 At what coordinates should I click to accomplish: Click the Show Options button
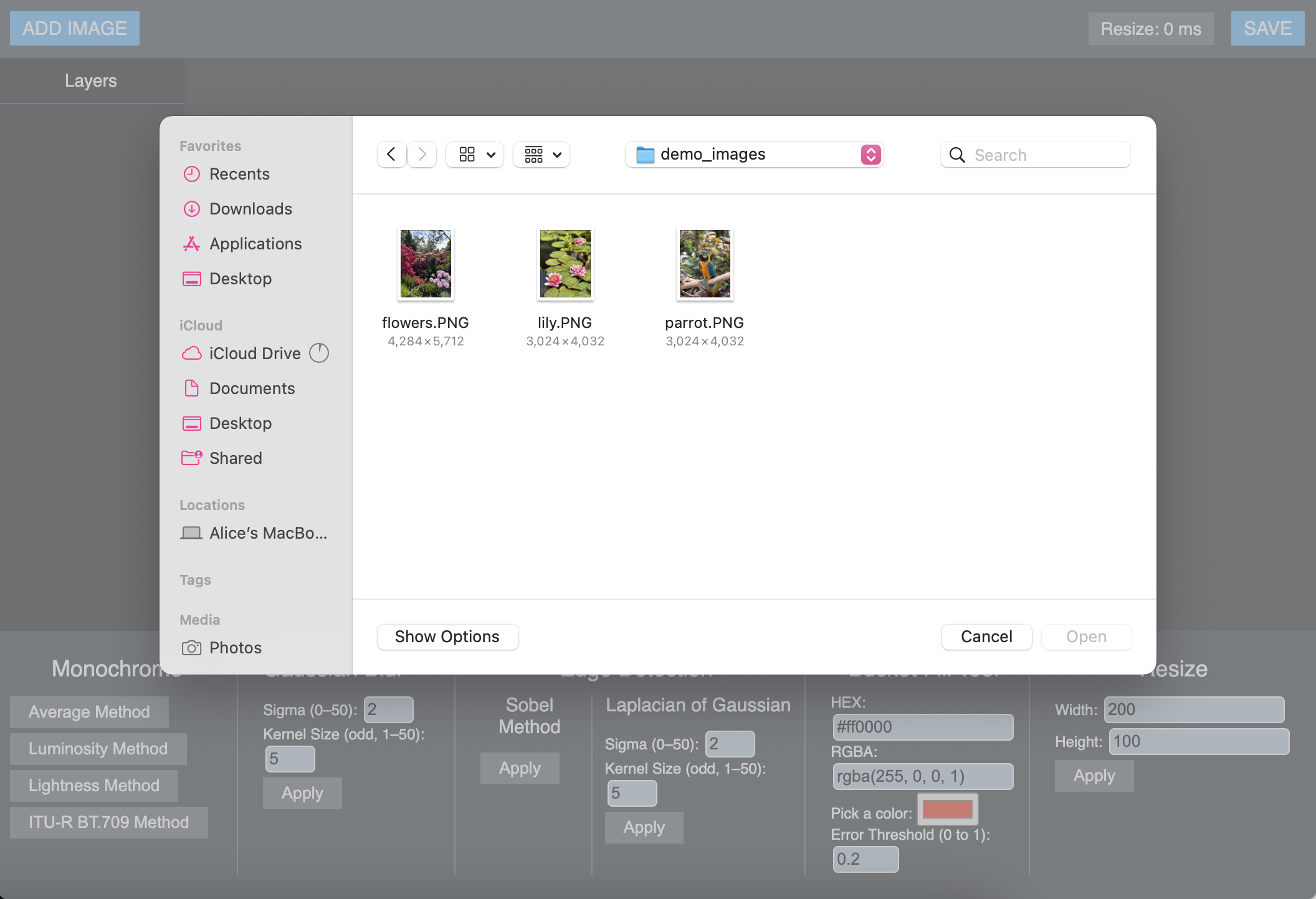point(447,637)
